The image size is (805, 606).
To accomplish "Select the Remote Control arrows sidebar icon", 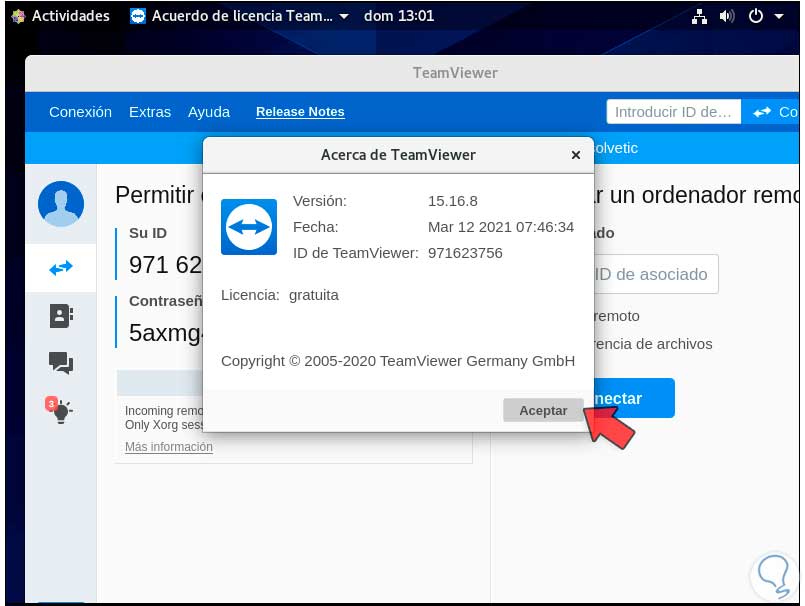I will [x=61, y=268].
